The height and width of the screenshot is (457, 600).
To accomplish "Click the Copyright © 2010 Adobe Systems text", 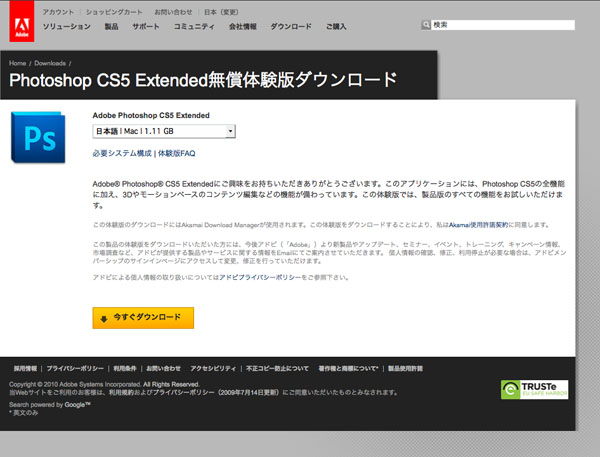I will pos(104,384).
